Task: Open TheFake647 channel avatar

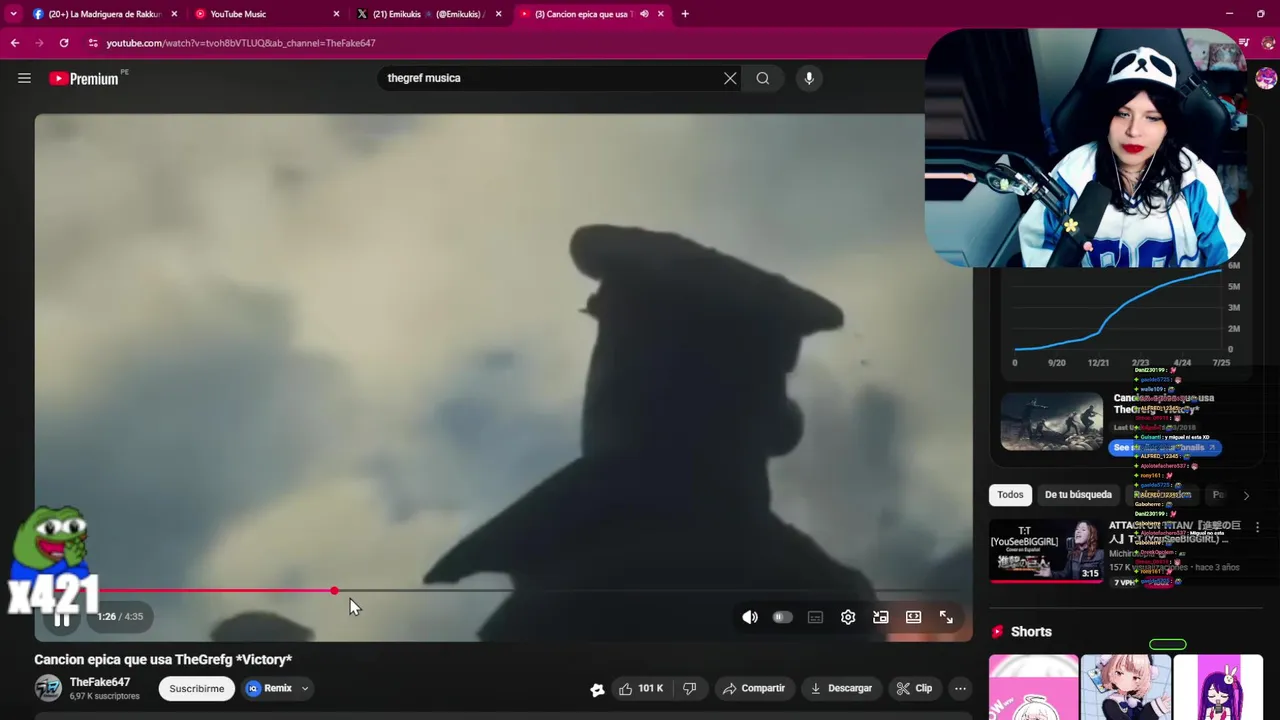Action: click(48, 688)
